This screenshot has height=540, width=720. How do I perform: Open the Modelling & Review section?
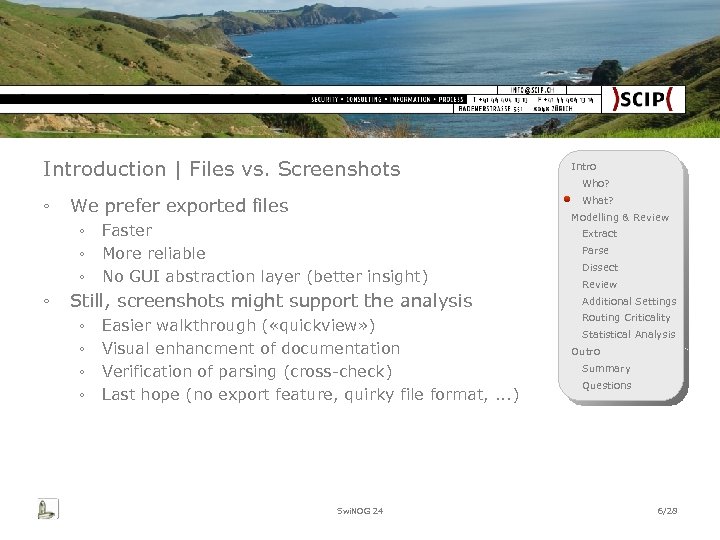coord(620,217)
